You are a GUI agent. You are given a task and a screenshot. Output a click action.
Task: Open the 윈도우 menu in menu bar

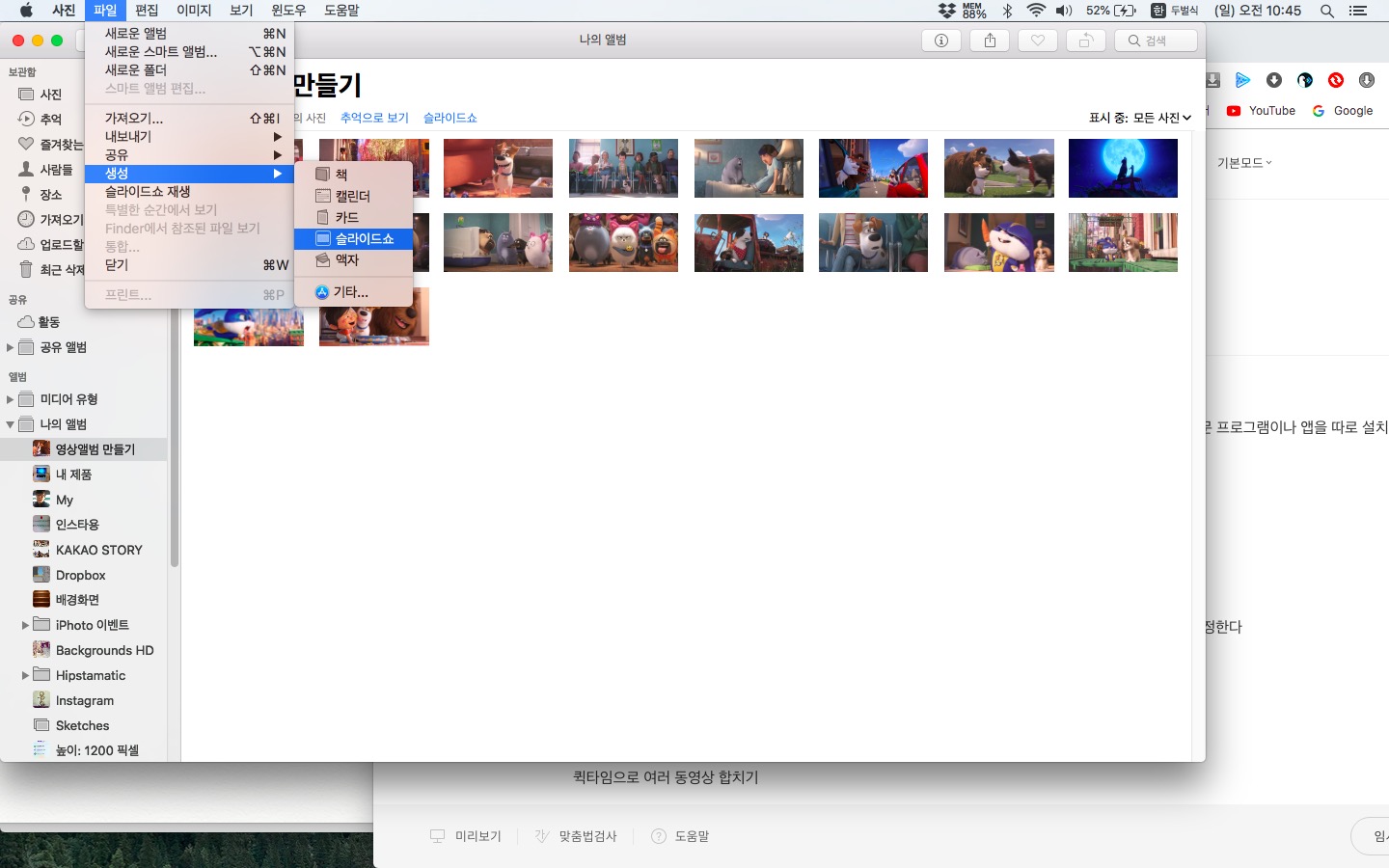288,11
